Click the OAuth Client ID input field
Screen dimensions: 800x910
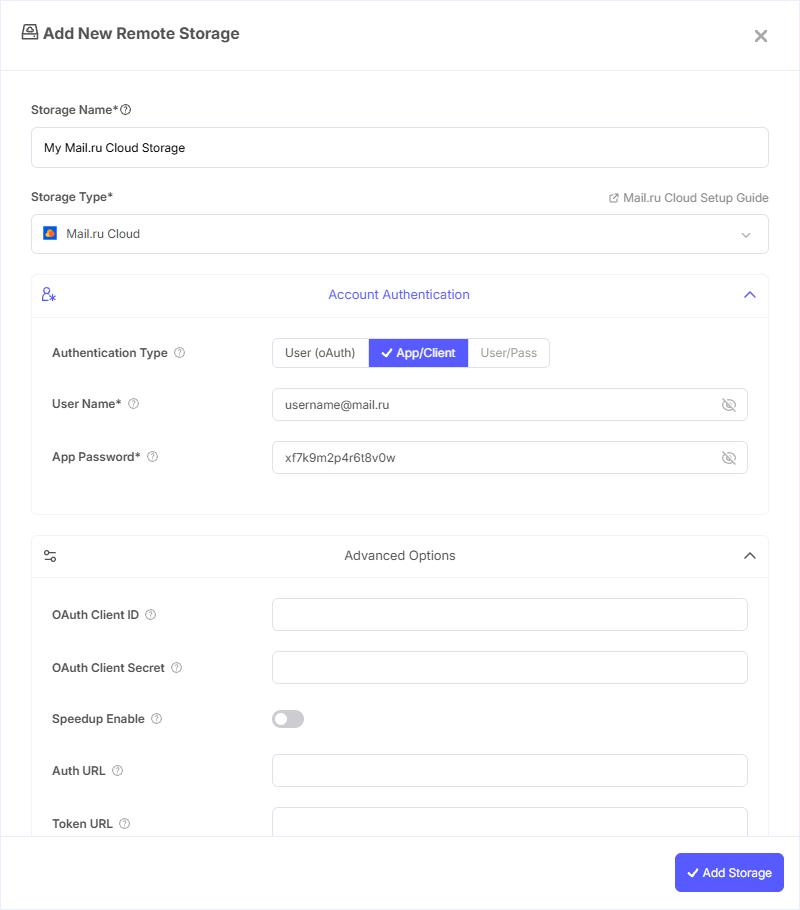pos(510,614)
